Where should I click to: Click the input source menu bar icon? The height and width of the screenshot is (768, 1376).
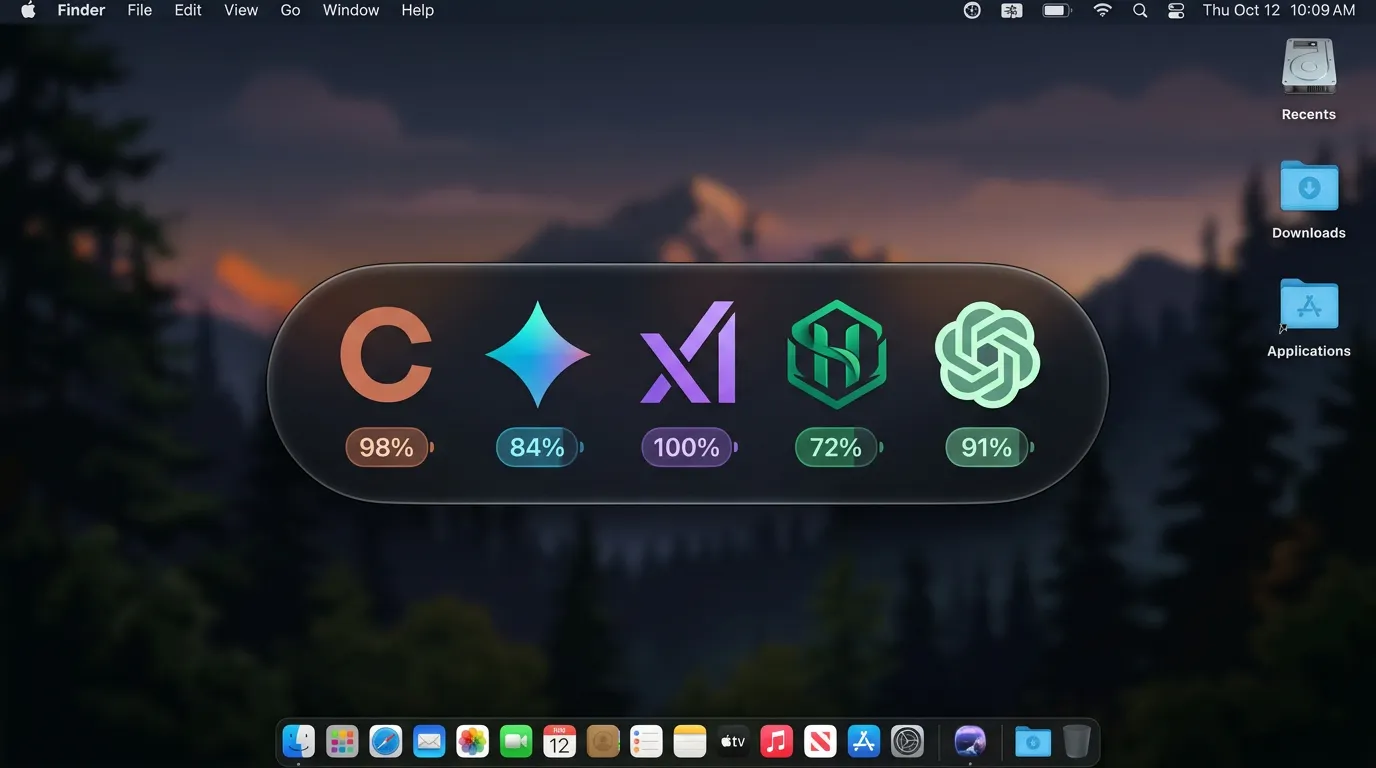[x=1012, y=10]
